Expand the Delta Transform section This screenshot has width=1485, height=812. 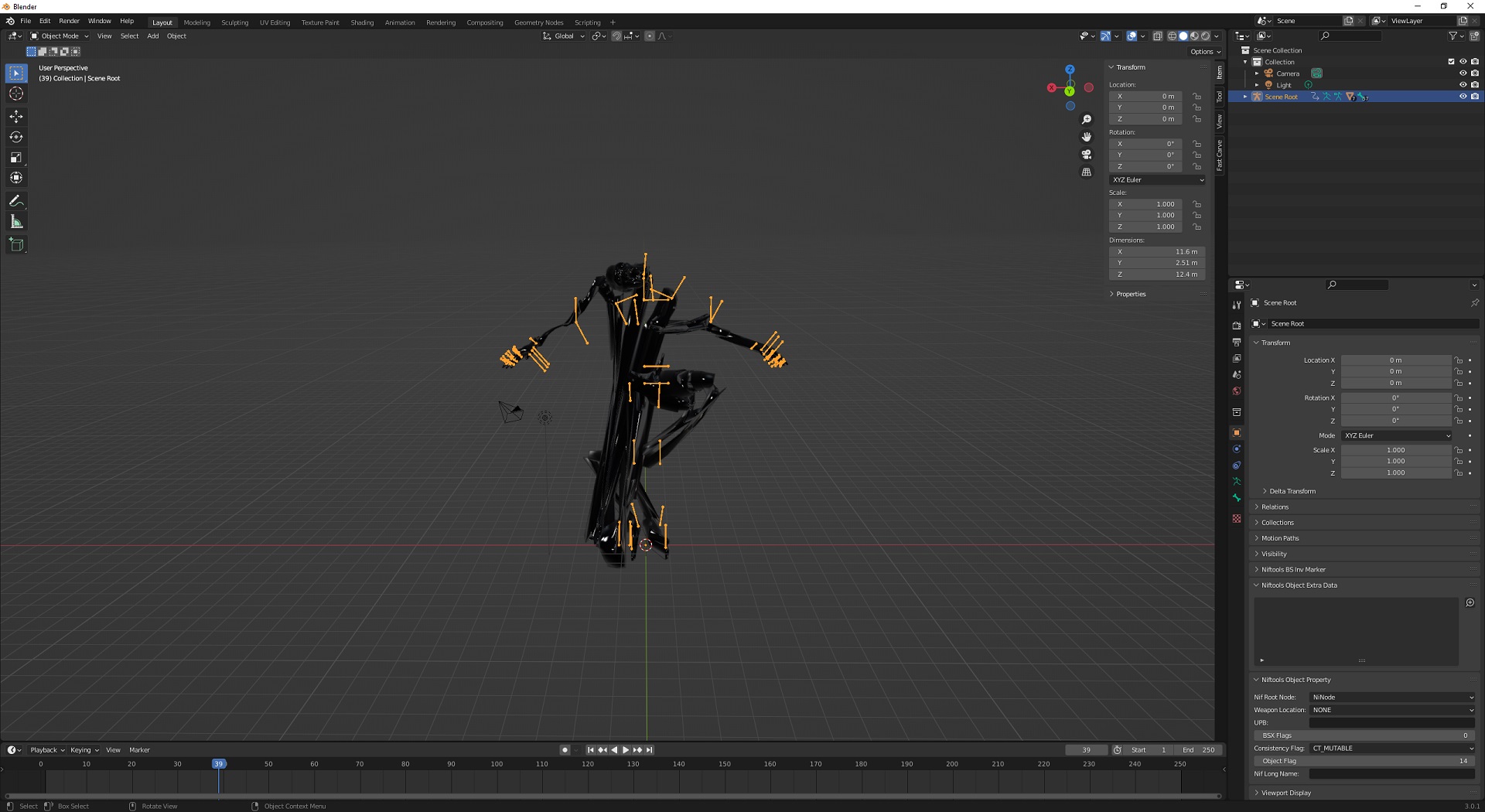point(1289,490)
